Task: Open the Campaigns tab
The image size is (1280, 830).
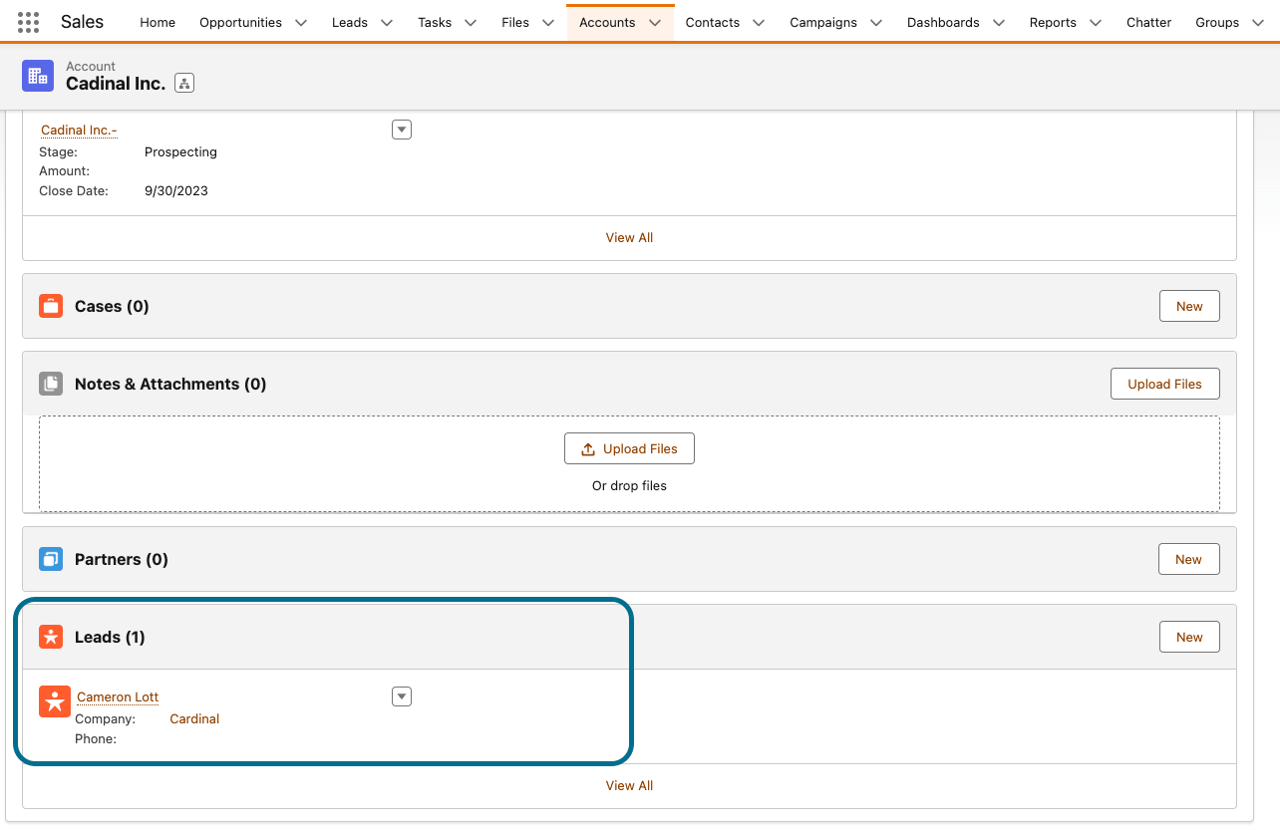Action: (824, 22)
